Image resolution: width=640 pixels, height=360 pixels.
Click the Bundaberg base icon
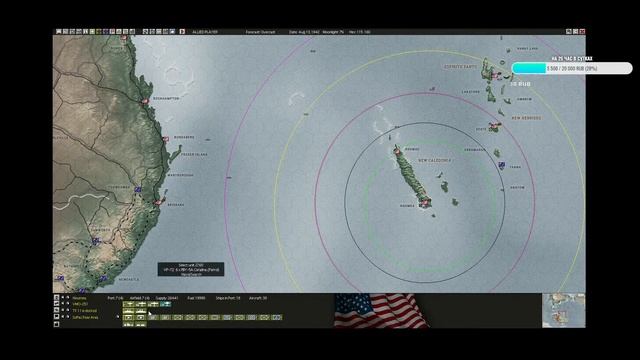point(166,139)
